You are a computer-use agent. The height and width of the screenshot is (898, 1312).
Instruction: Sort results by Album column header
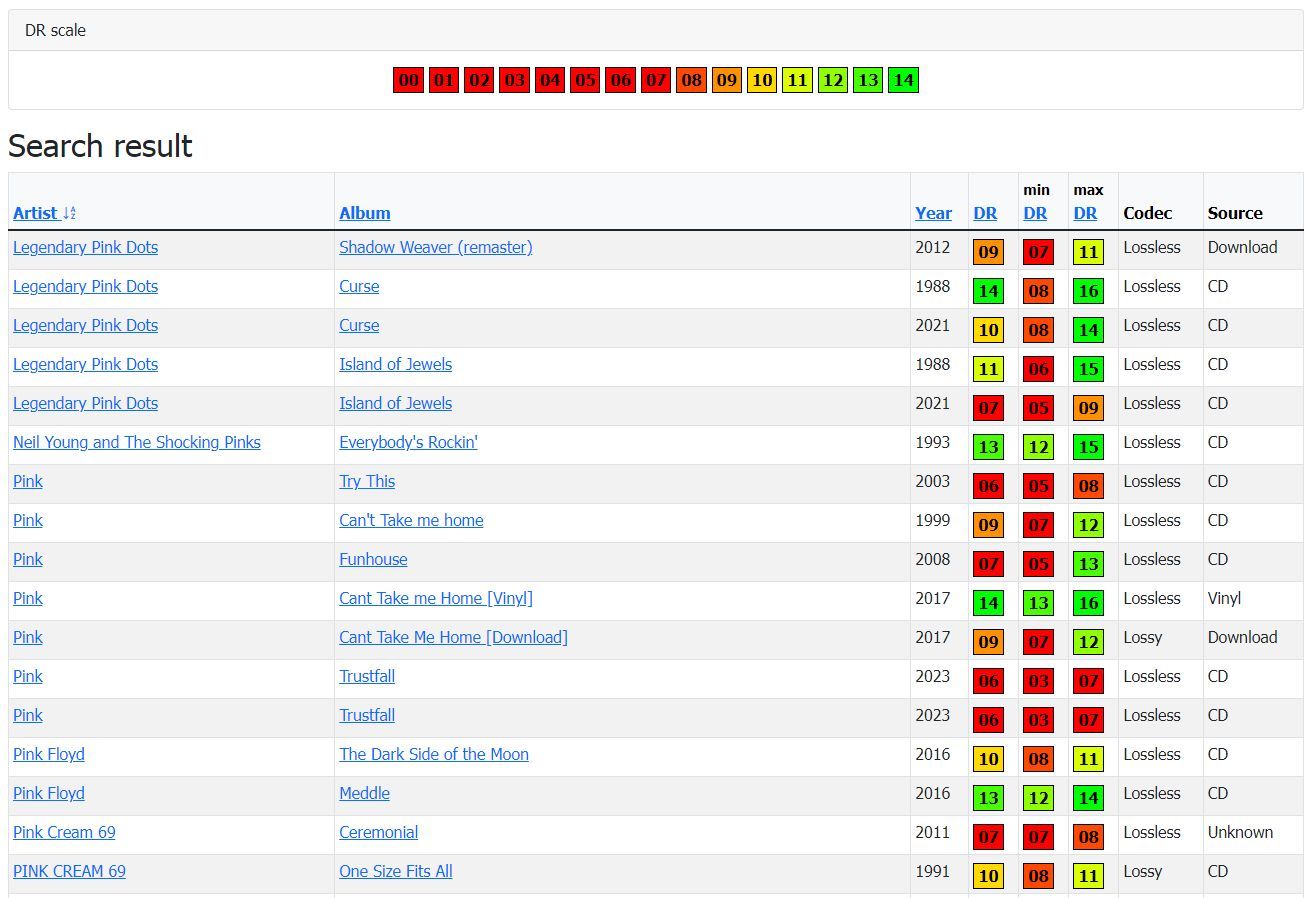[364, 213]
